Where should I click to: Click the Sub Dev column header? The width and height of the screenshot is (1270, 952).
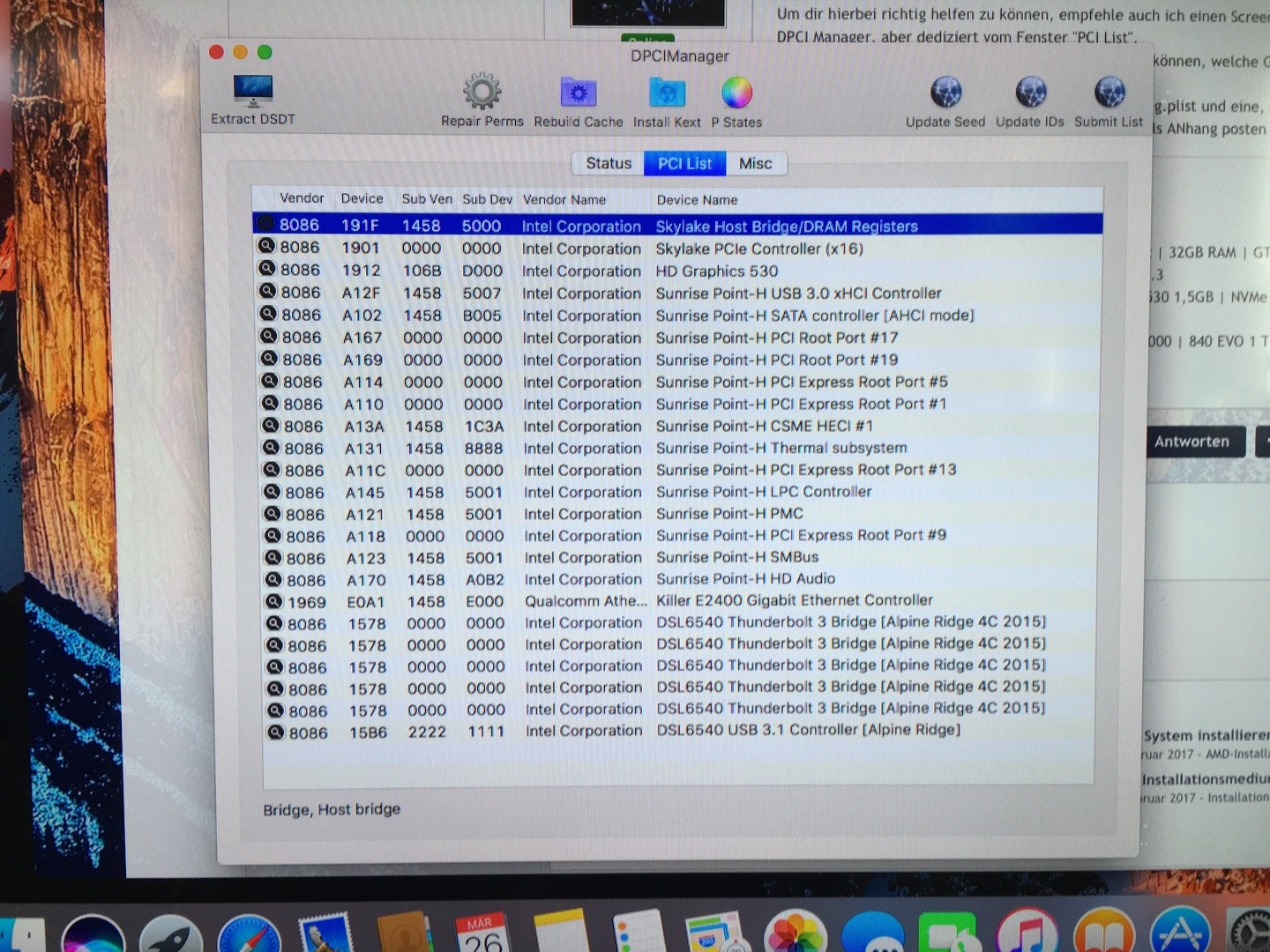(x=487, y=199)
